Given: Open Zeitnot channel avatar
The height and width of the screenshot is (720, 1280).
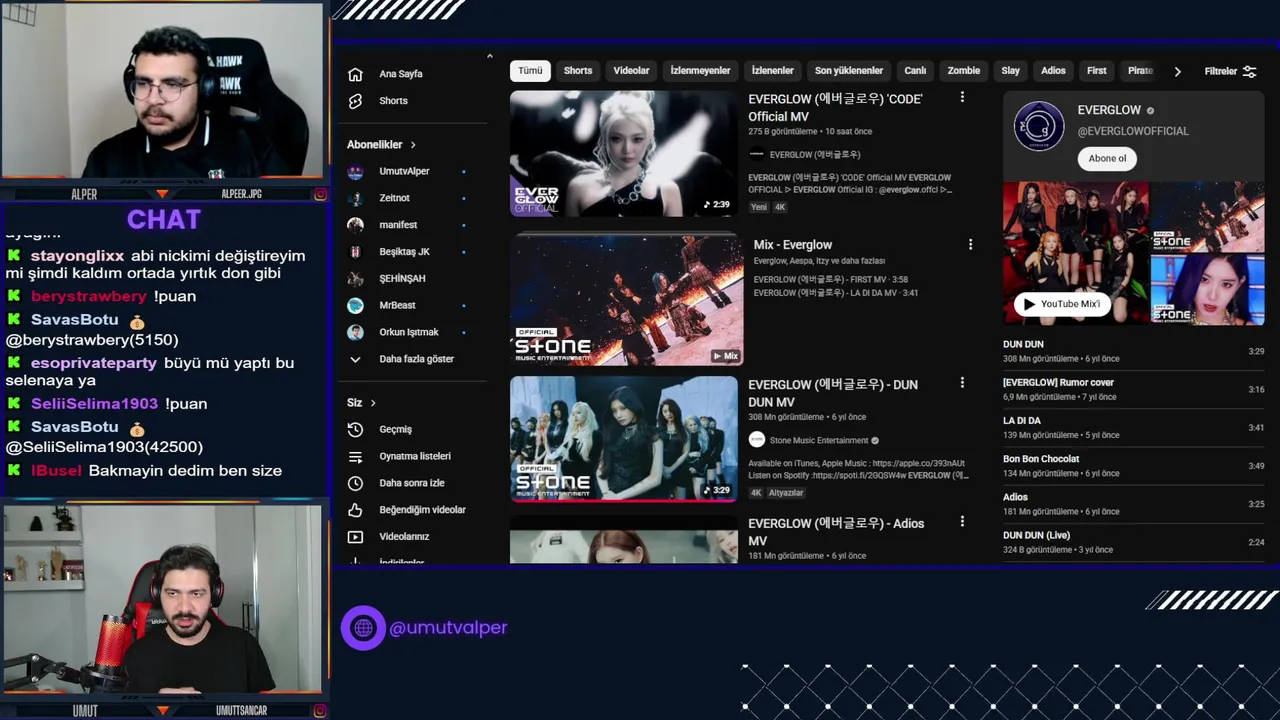Looking at the screenshot, I should [x=355, y=198].
